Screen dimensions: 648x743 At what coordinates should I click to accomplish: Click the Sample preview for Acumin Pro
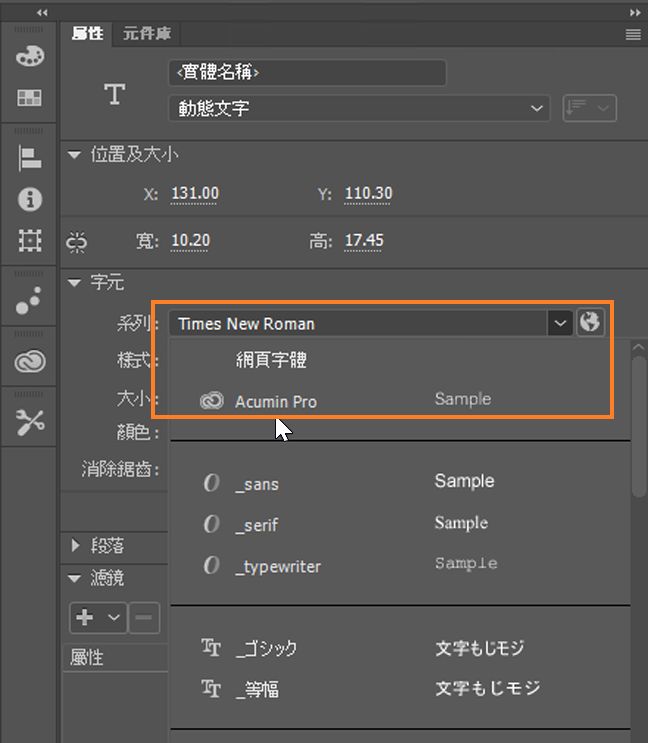(463, 399)
